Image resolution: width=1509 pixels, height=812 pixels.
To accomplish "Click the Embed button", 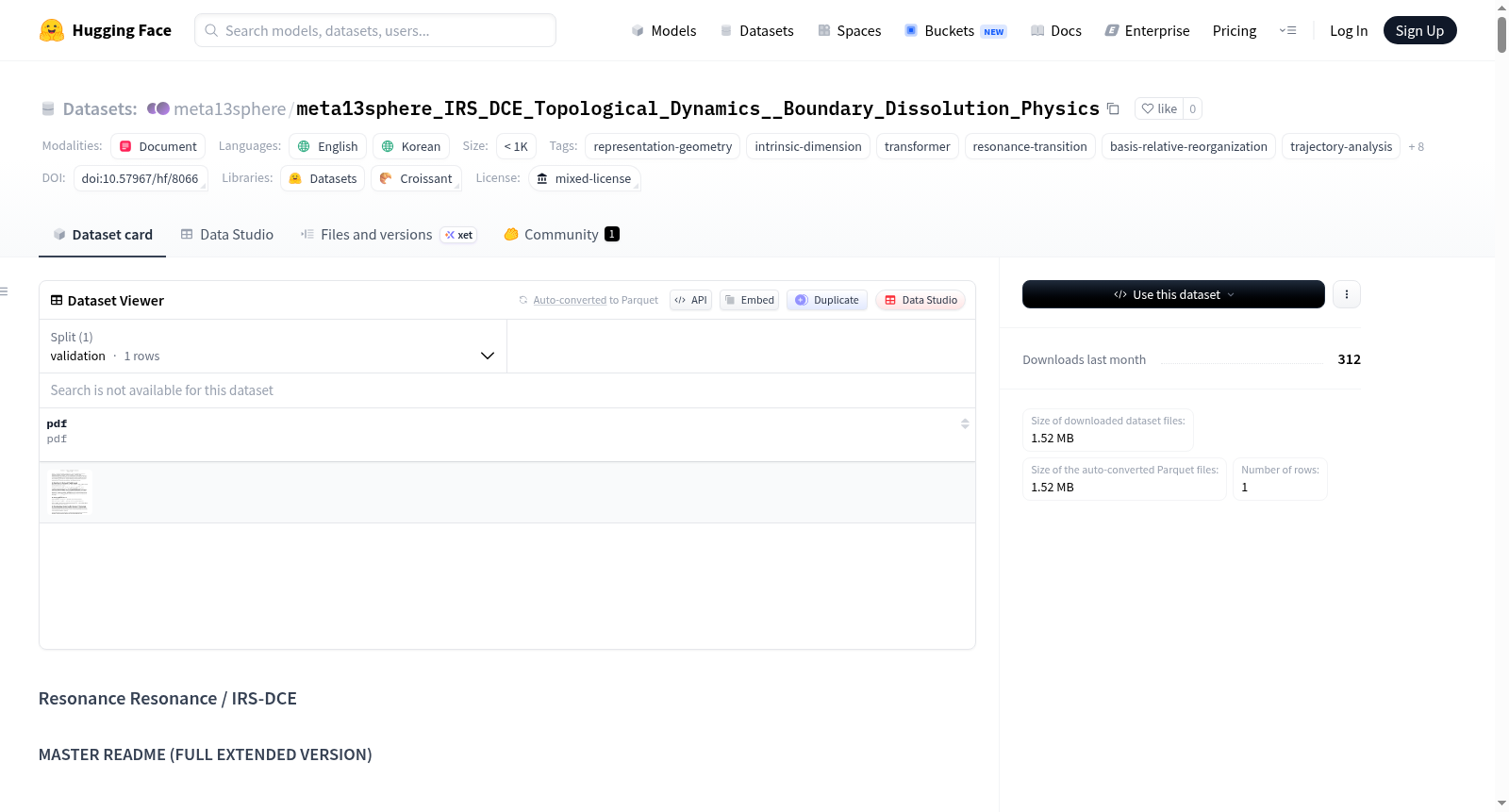I will coord(749,300).
